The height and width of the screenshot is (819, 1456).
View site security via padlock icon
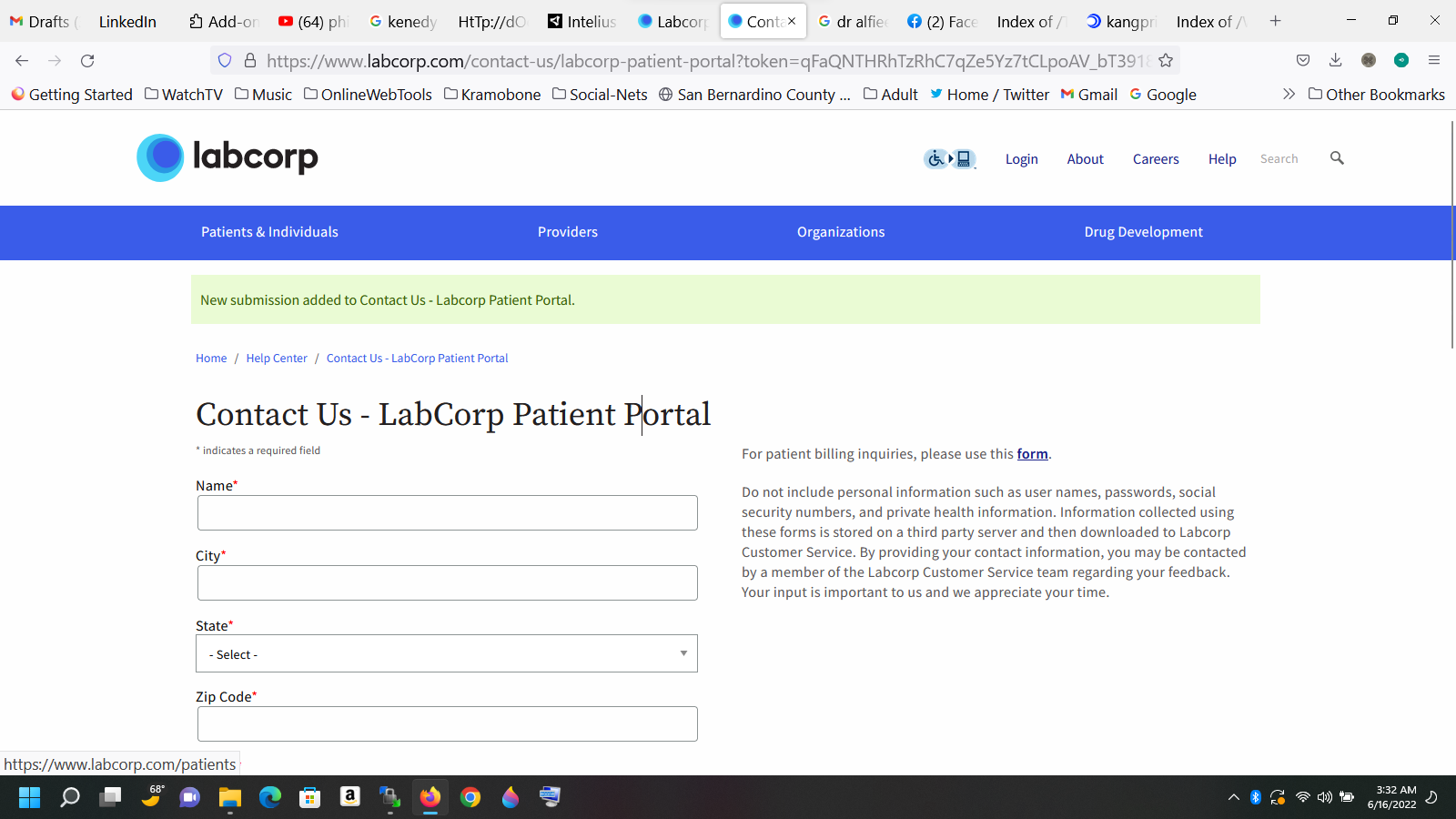click(x=250, y=60)
